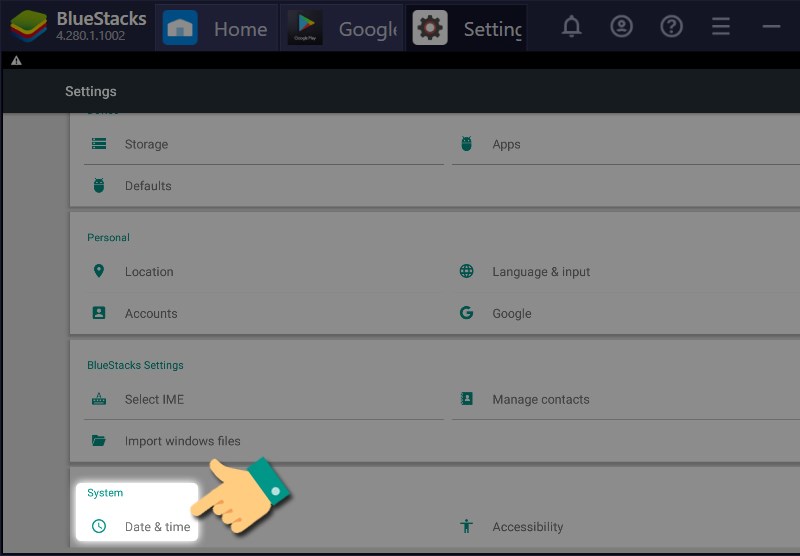Image resolution: width=800 pixels, height=556 pixels.
Task: Open Location settings
Action: click(263, 271)
